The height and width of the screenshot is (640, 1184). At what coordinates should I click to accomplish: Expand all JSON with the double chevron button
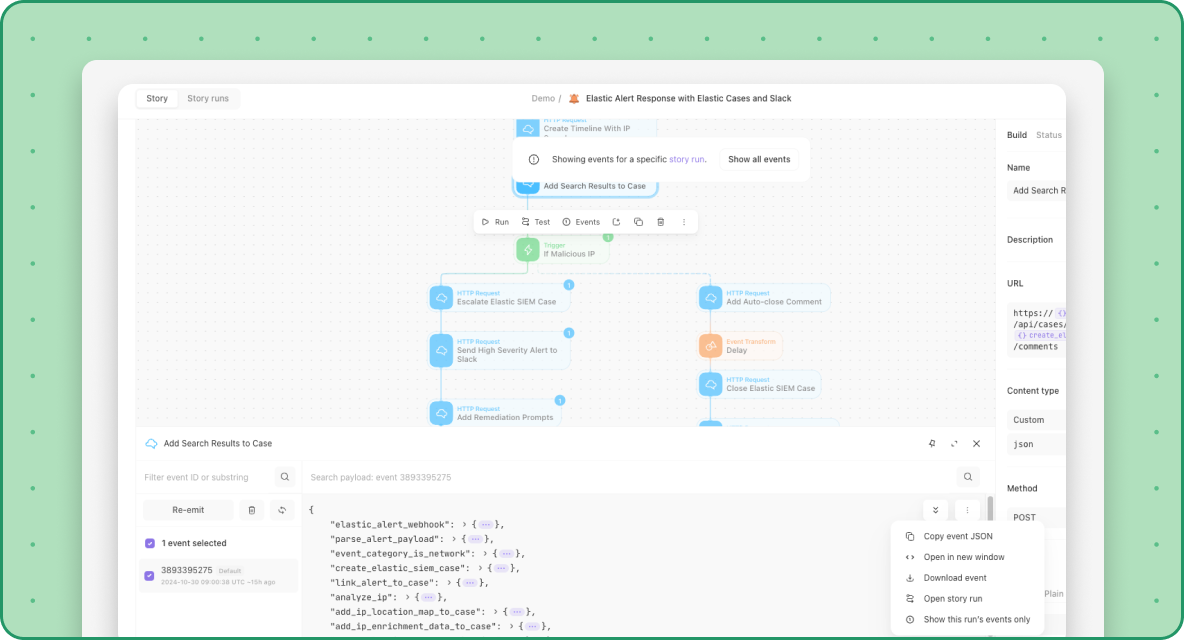click(x=936, y=510)
